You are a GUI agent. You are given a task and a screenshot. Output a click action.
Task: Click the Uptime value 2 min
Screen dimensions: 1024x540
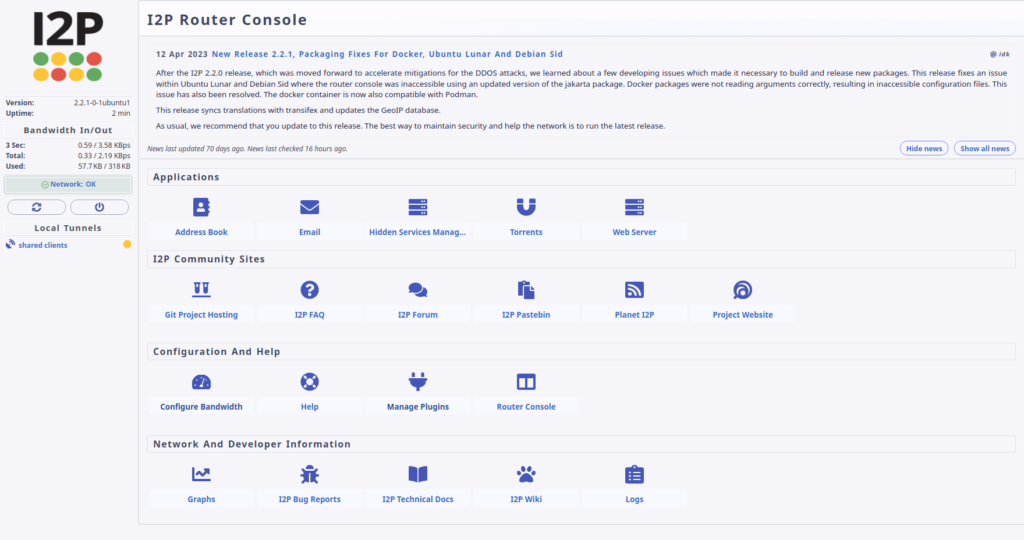pyautogui.click(x=121, y=113)
